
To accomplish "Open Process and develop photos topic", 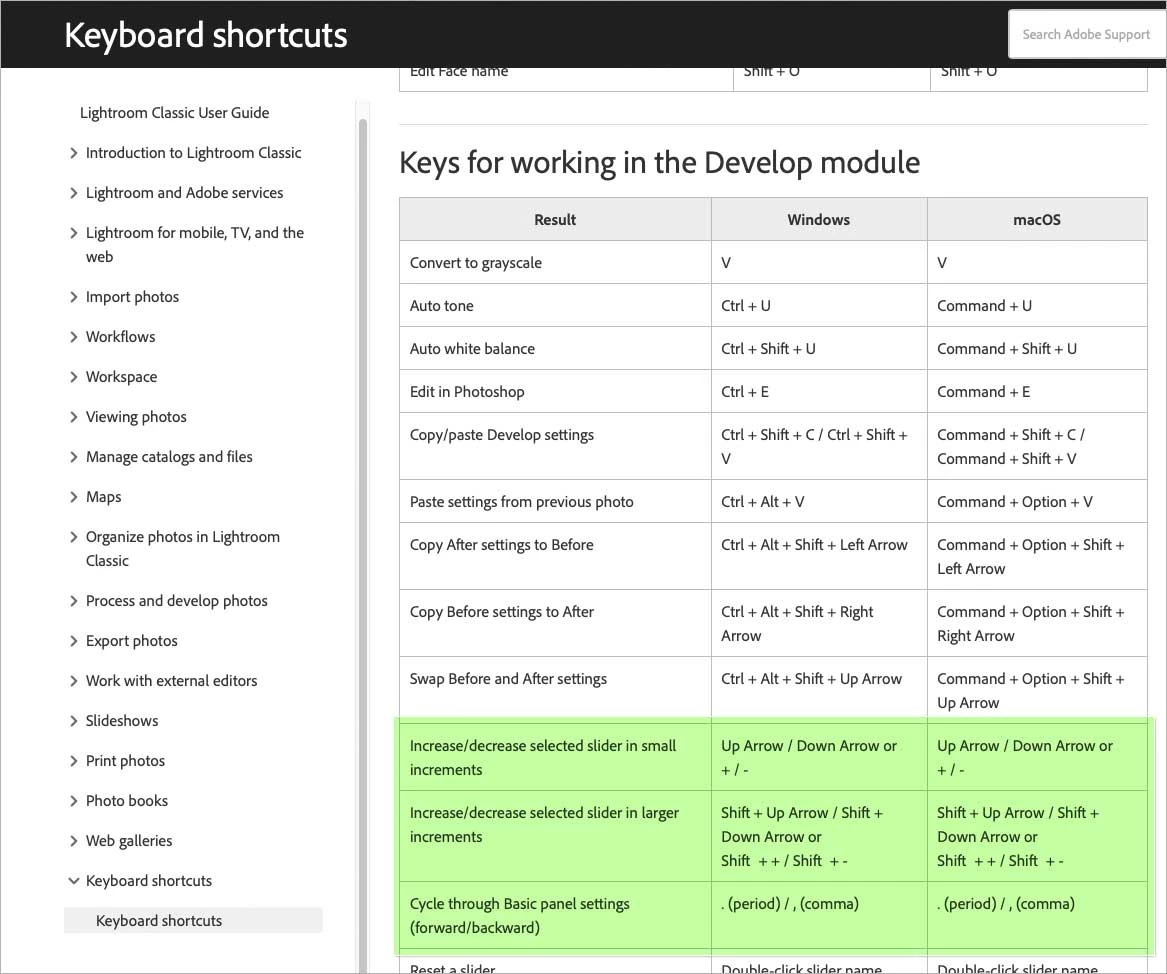I will (176, 601).
